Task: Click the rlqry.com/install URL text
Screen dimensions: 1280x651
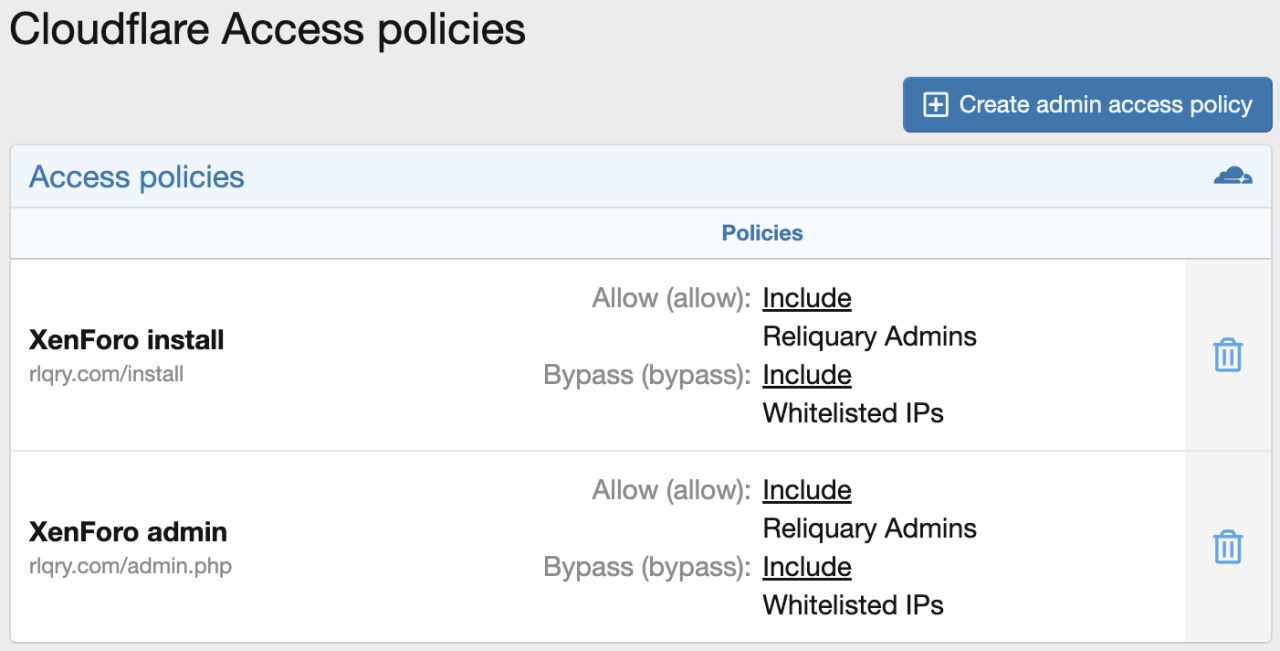Action: (107, 375)
